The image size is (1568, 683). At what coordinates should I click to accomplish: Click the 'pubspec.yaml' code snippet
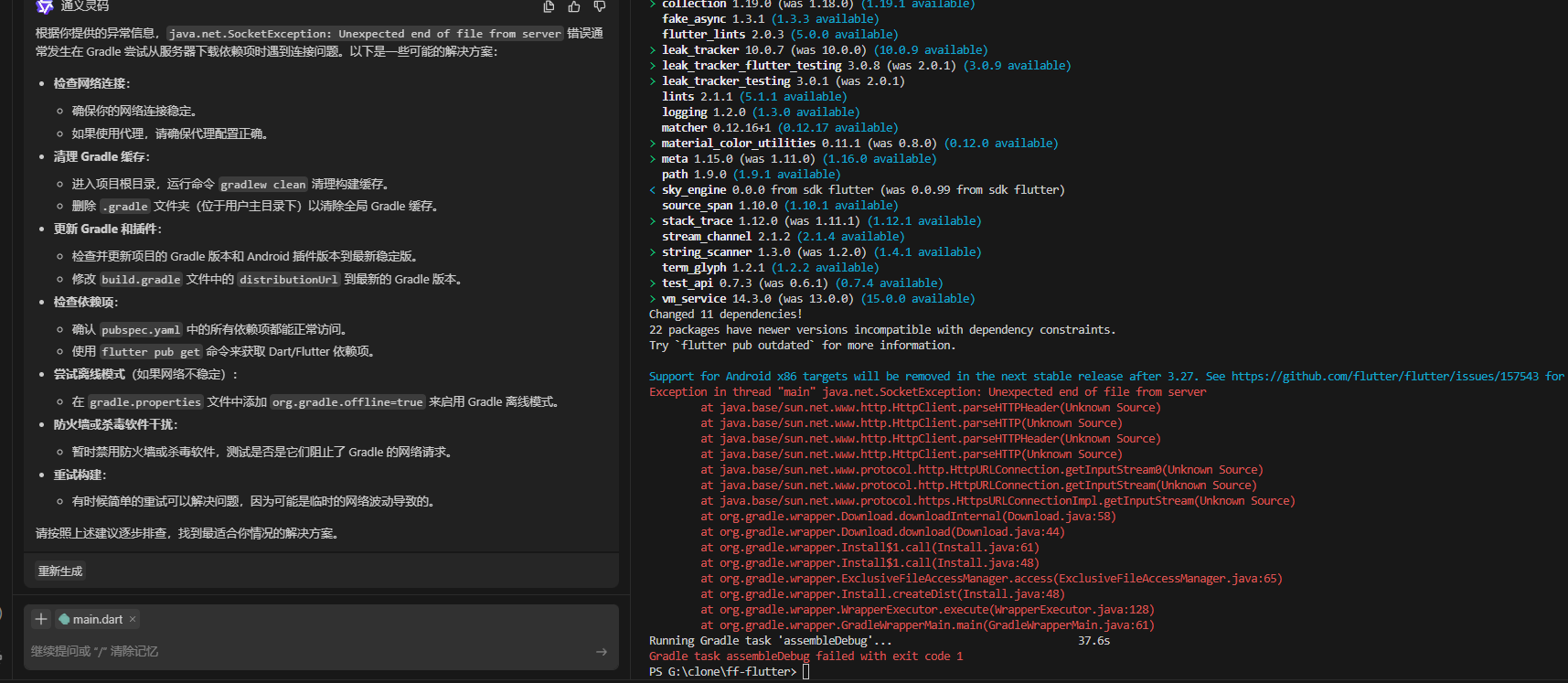(141, 330)
